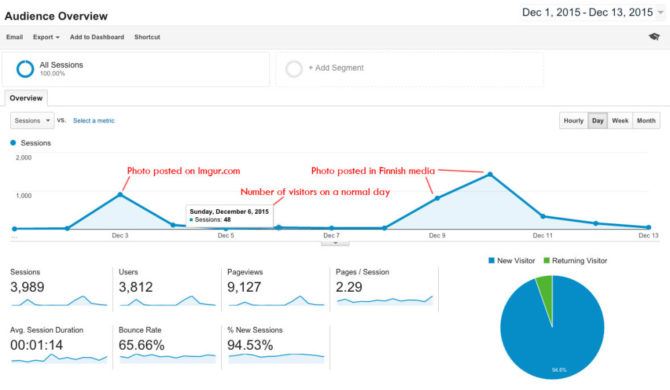Click the + Add Segment button
670x390 pixels.
click(x=336, y=67)
